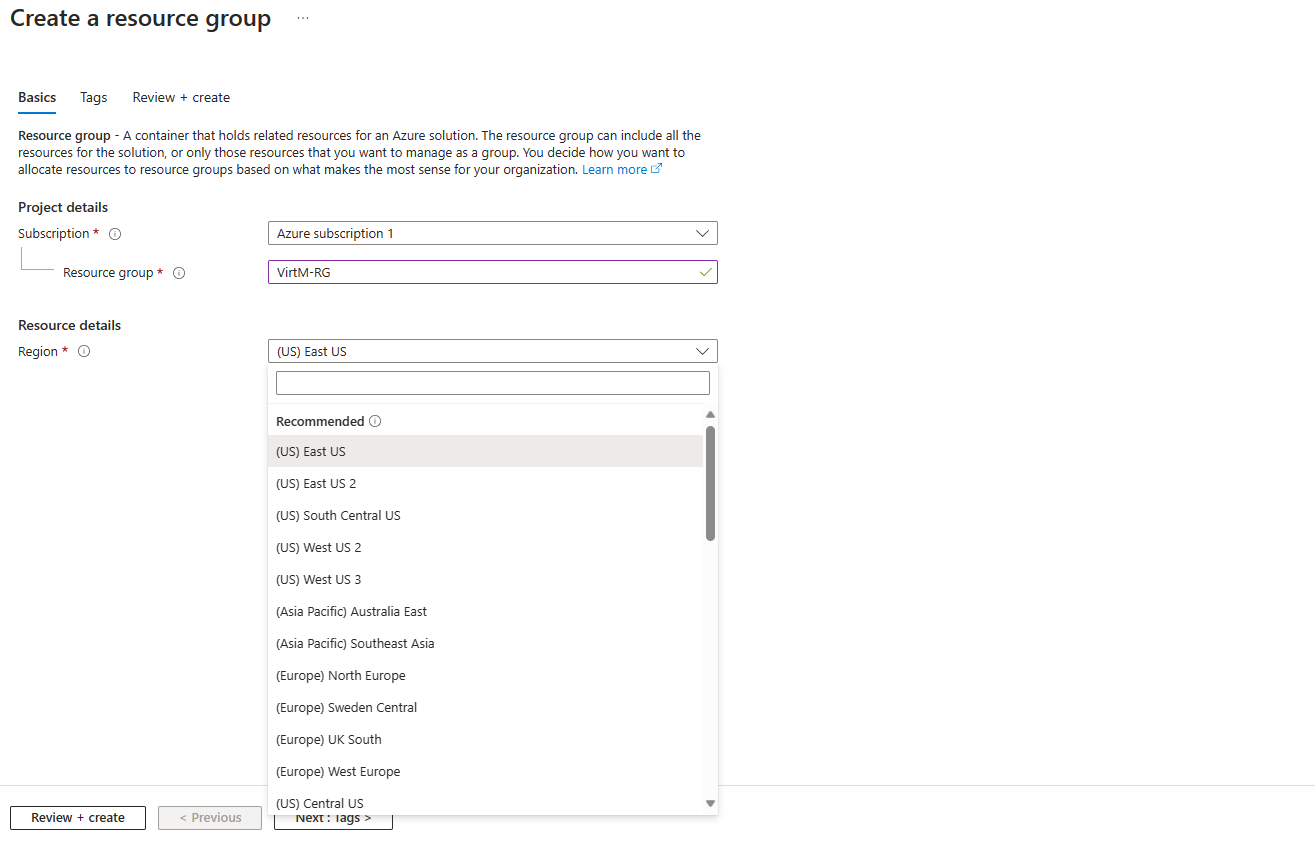This screenshot has height=848, width=1315.
Task: Click the info icon next to Region
Action: (84, 351)
